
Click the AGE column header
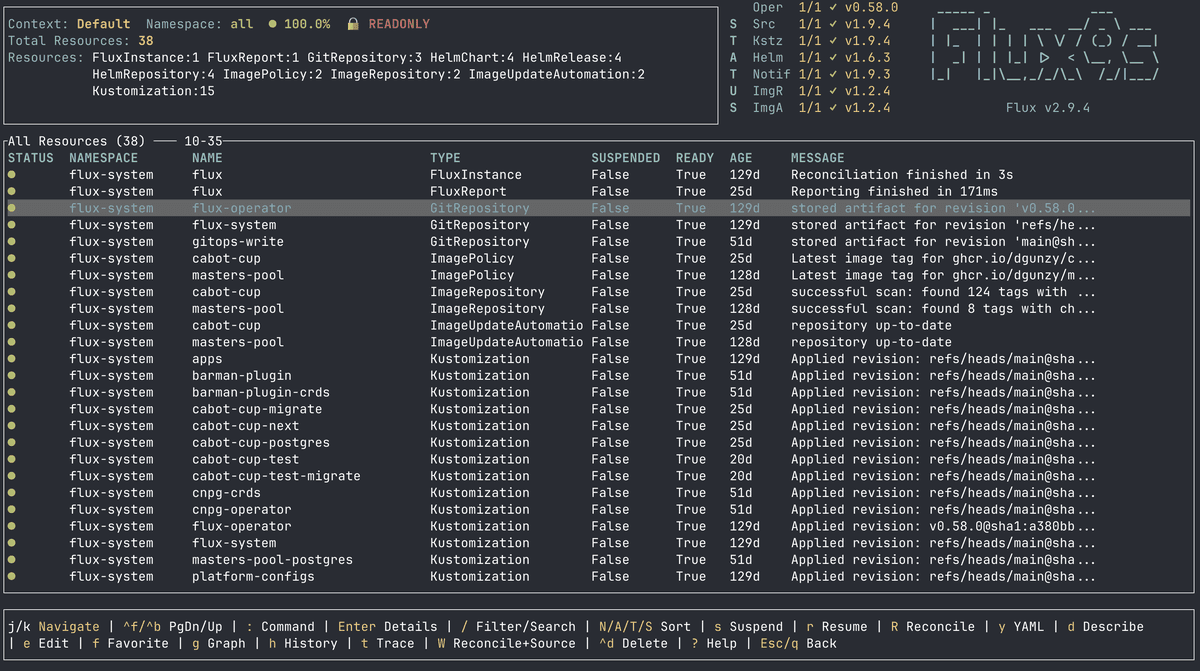741,158
